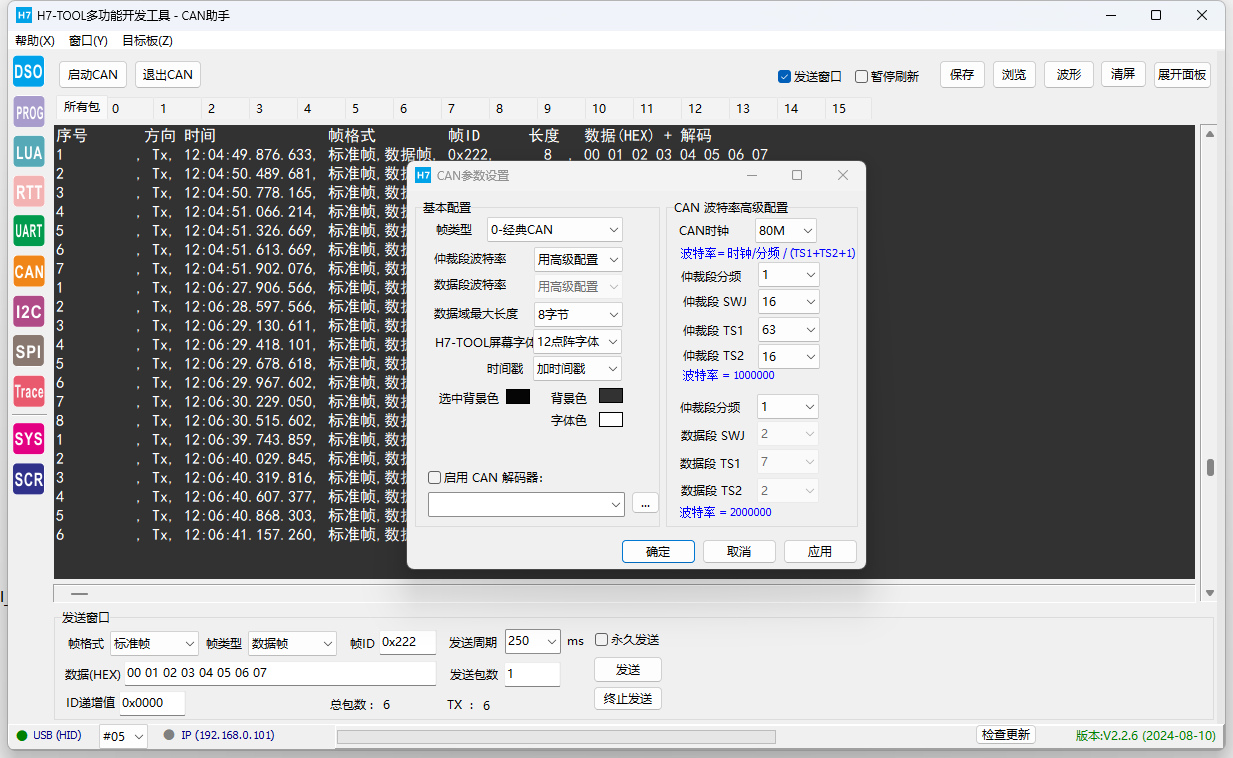Click 应用 to apply CAN settings
The height and width of the screenshot is (758, 1233).
pyautogui.click(x=820, y=552)
